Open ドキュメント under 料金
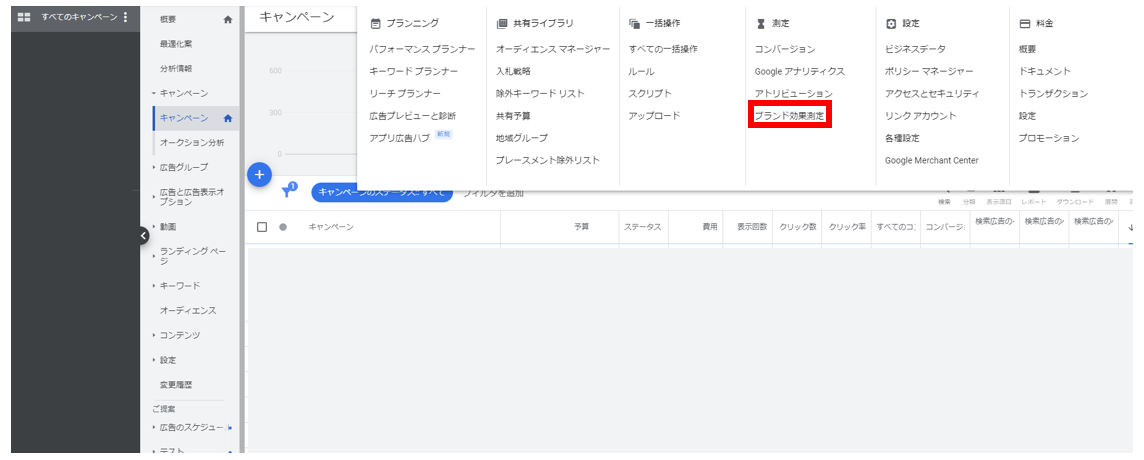This screenshot has width=1144, height=460. 1045,72
